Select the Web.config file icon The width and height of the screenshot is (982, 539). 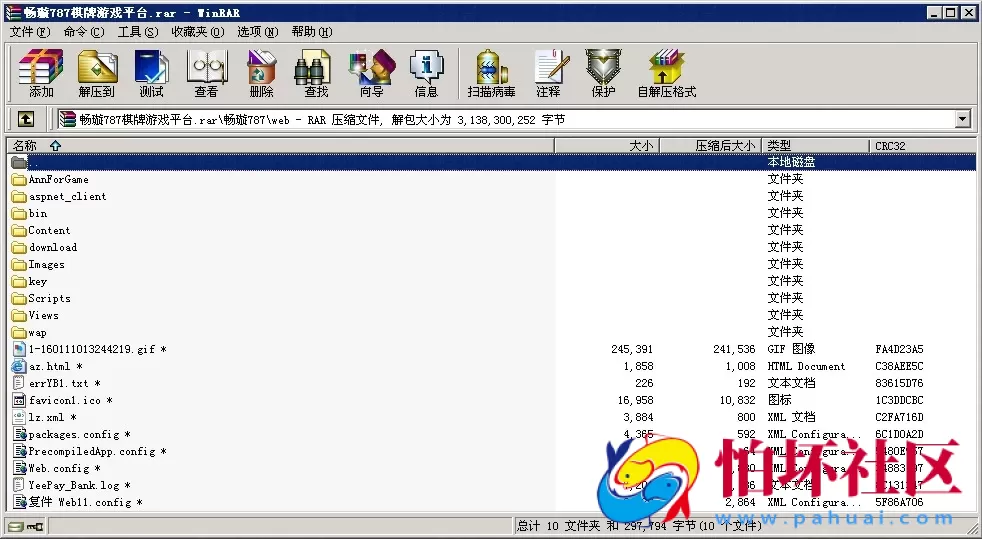pos(19,468)
